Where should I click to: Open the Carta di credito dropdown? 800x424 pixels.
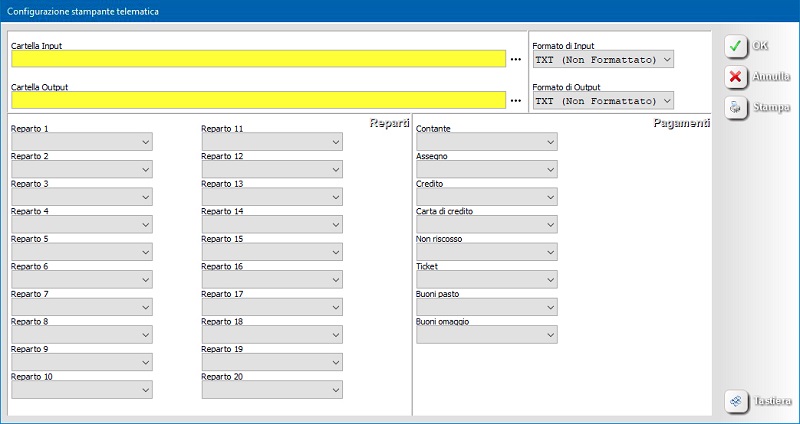point(486,225)
